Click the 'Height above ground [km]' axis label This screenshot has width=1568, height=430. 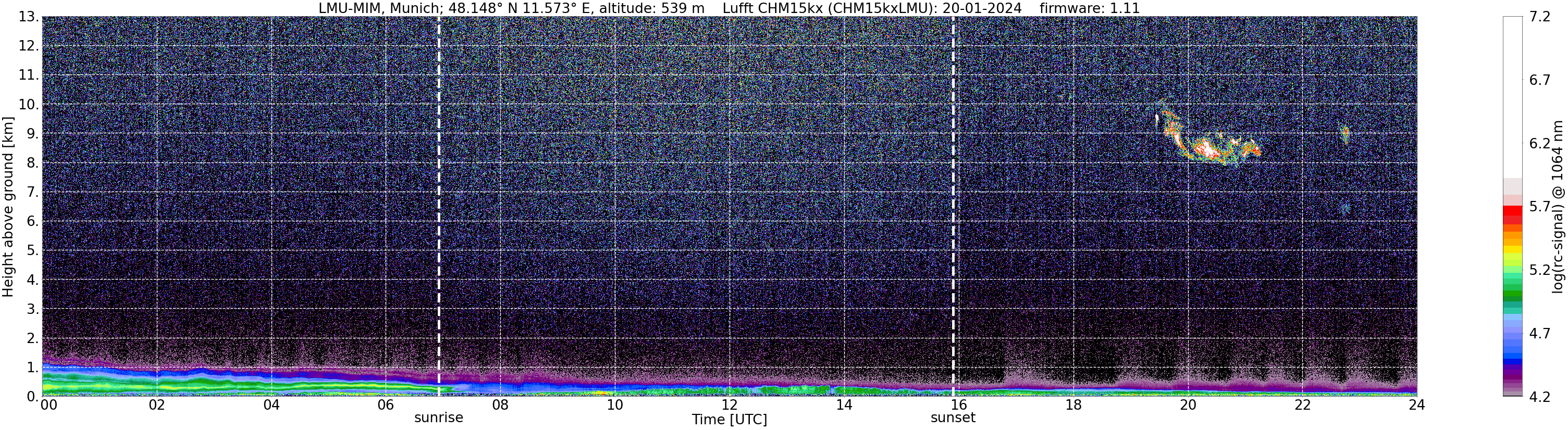pos(8,207)
